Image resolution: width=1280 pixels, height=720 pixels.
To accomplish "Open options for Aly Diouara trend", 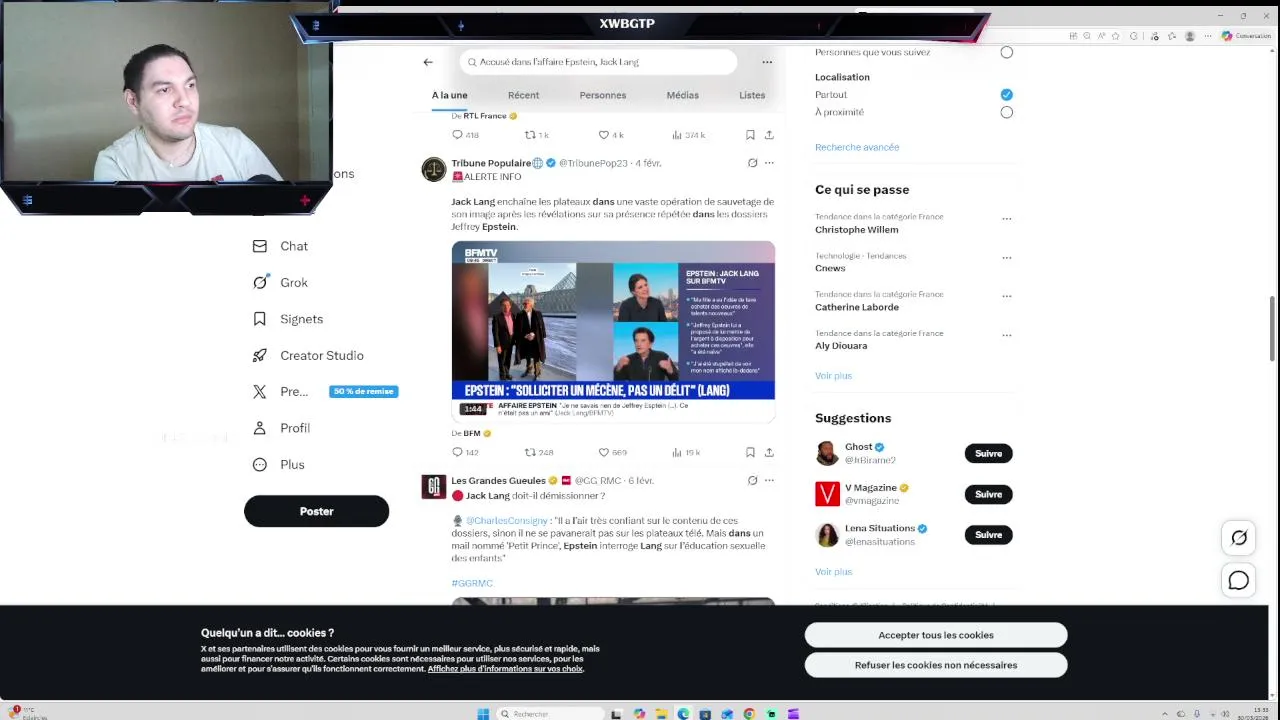I will (x=1007, y=336).
